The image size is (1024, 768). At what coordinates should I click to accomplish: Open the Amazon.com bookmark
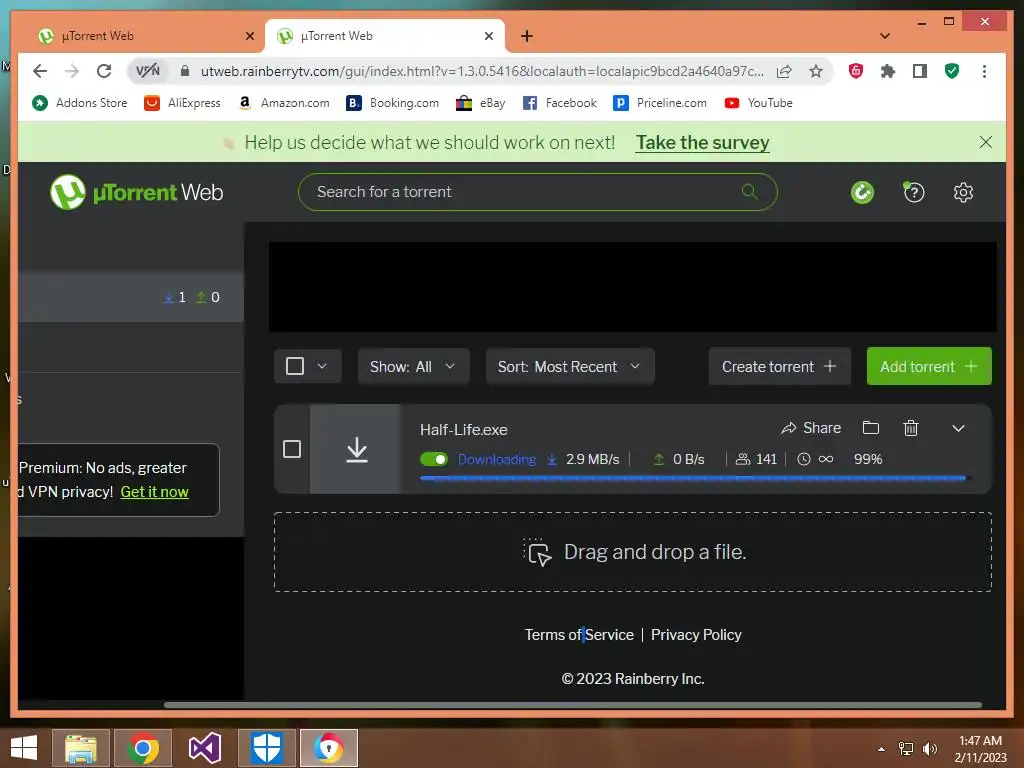click(284, 103)
